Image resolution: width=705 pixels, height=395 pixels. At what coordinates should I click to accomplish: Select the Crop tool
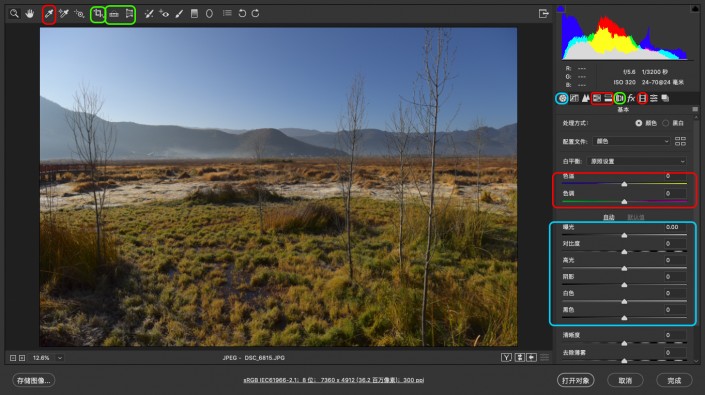98,14
